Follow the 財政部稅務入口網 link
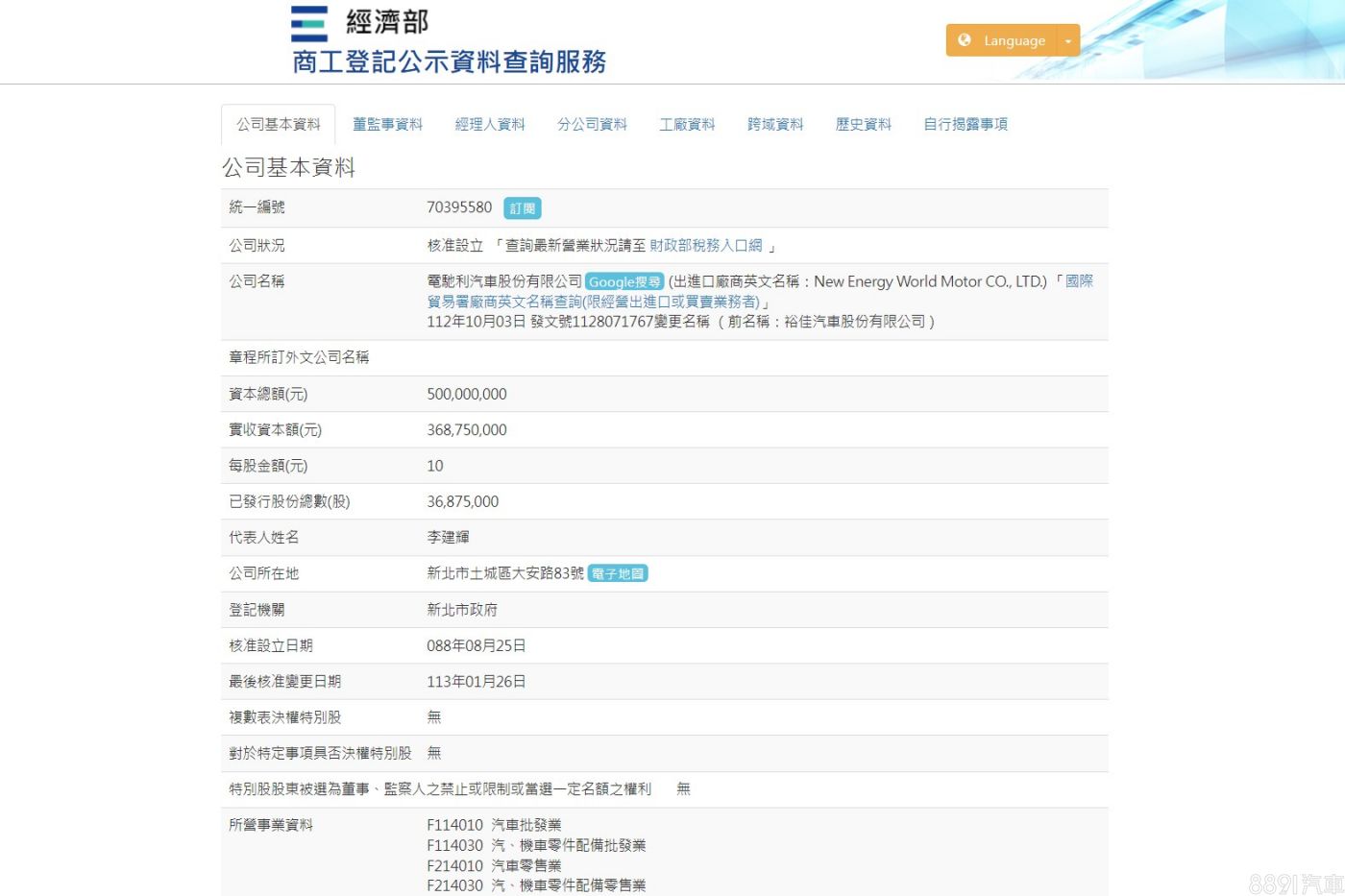The width and height of the screenshot is (1345, 896). point(706,246)
